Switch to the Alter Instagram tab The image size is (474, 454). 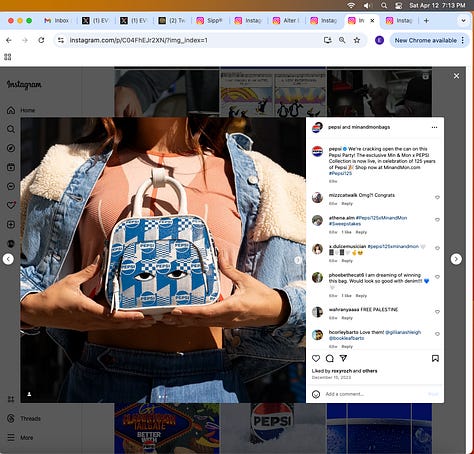tap(285, 21)
